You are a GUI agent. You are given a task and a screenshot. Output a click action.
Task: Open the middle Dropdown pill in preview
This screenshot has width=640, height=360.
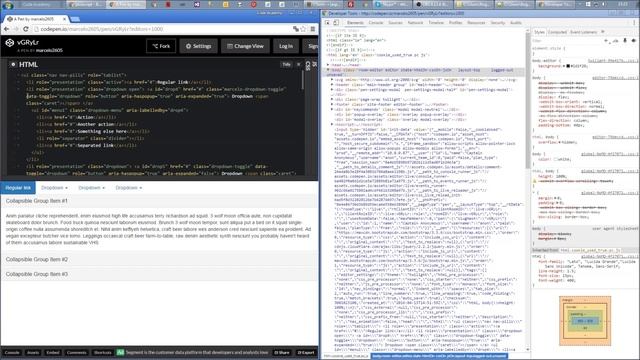pos(91,188)
